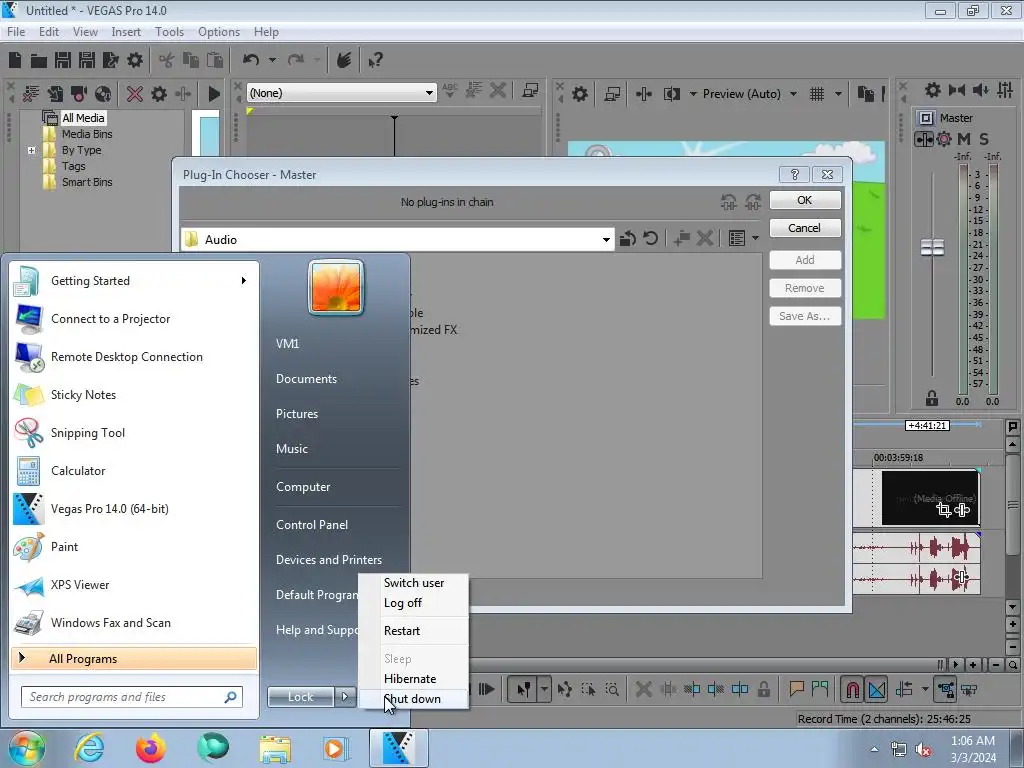Screen dimensions: 1024x768
Task: Click Move plug-in left in chain icon
Action: [x=729, y=202]
